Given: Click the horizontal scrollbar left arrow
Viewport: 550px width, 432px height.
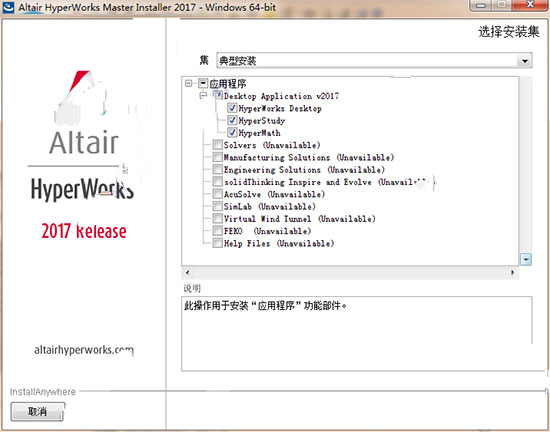Looking at the screenshot, I should [187, 272].
